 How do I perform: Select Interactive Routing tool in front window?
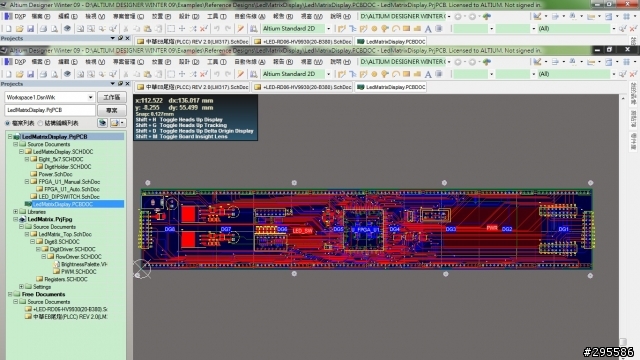pyautogui.click(x=342, y=74)
